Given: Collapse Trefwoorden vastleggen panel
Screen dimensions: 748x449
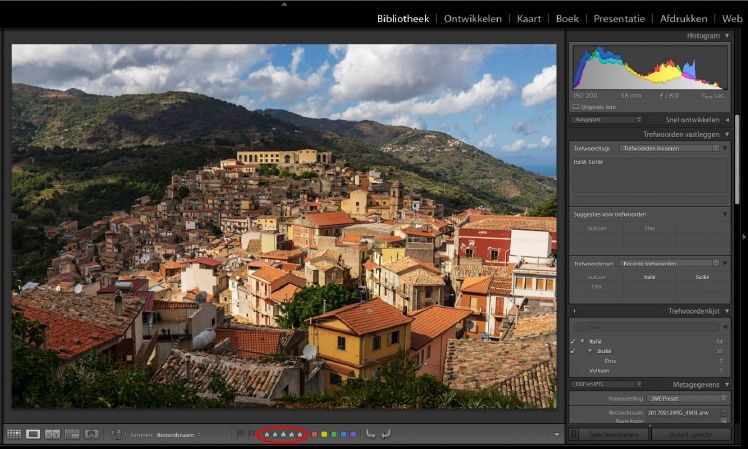Looking at the screenshot, I should (x=727, y=135).
